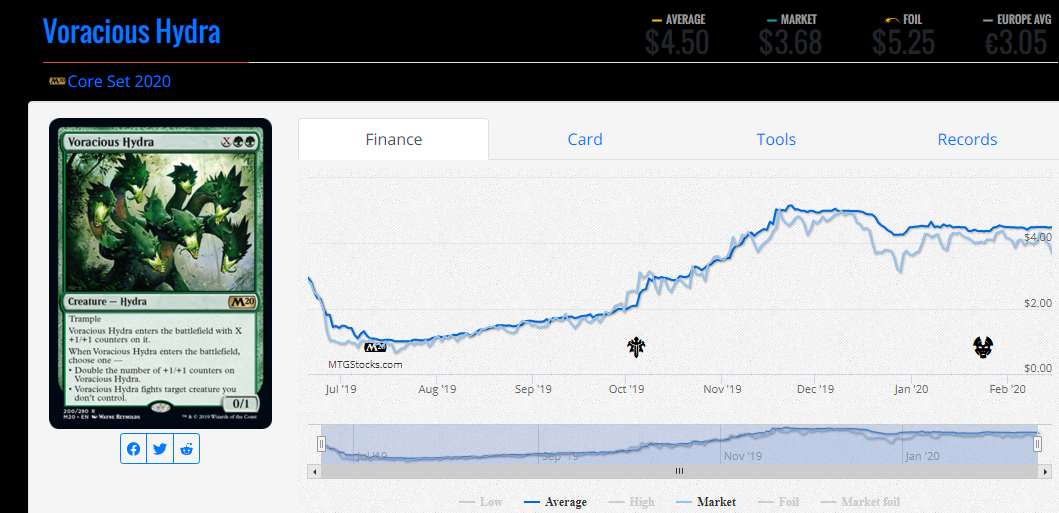The image size is (1059, 513).
Task: Switch to the Card tab
Action: coord(585,140)
